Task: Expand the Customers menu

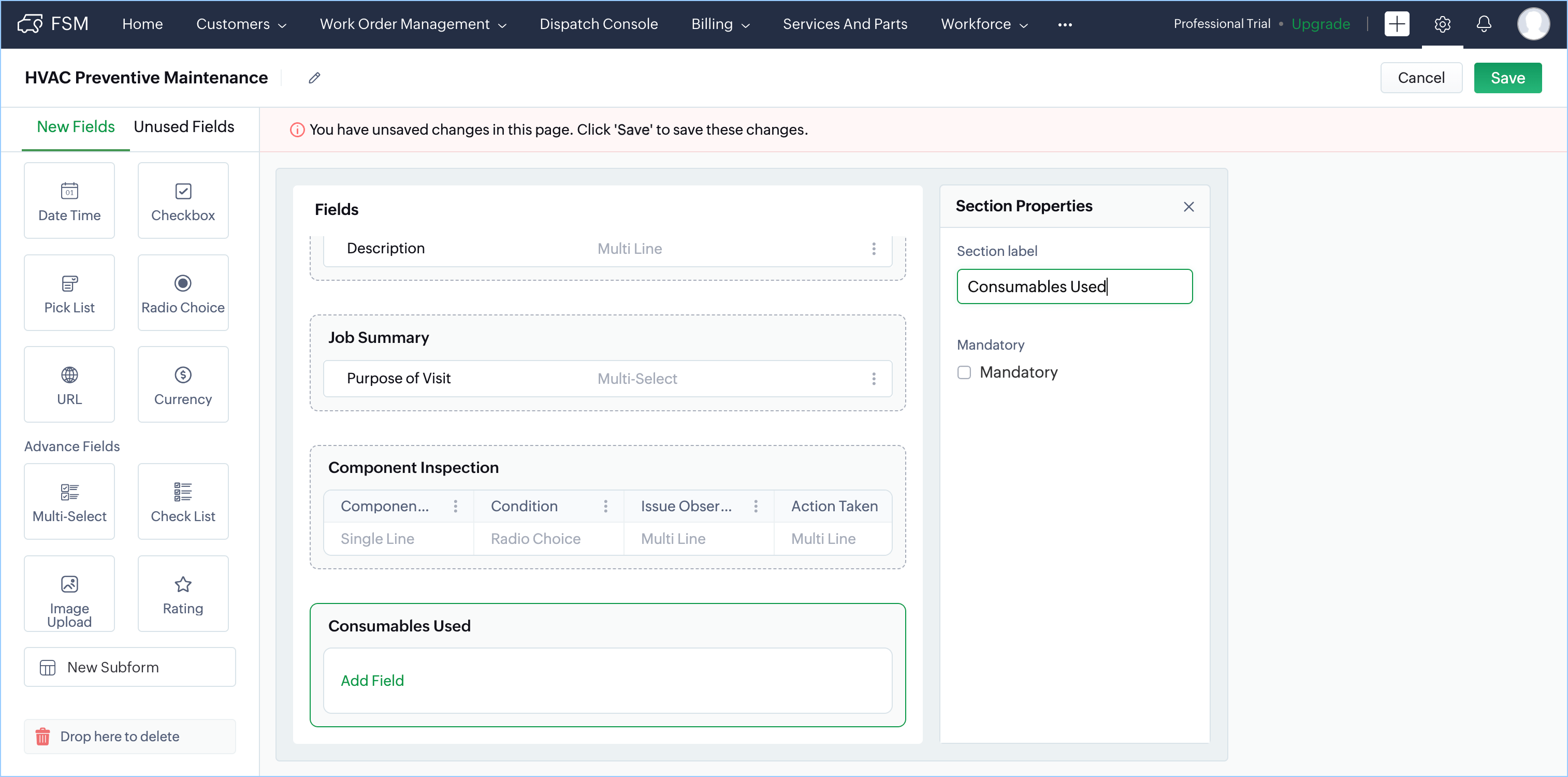Action: point(240,24)
